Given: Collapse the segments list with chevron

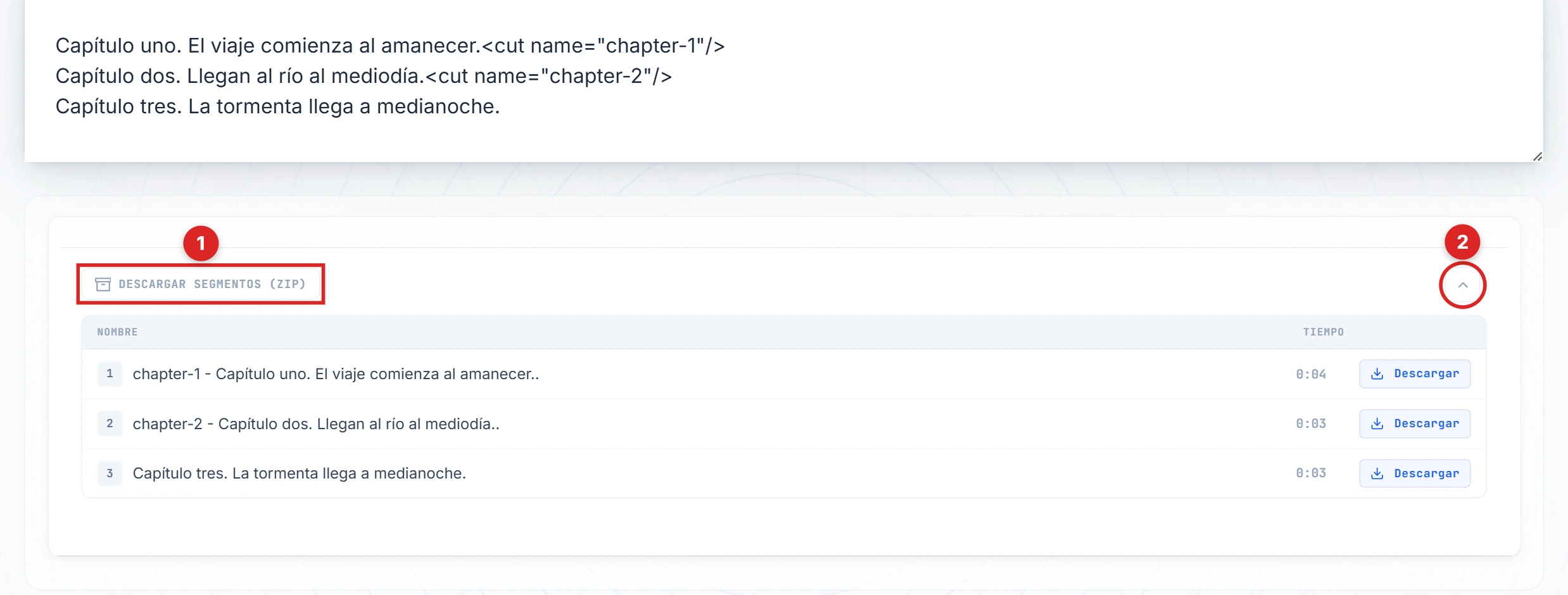Looking at the screenshot, I should 1463,285.
